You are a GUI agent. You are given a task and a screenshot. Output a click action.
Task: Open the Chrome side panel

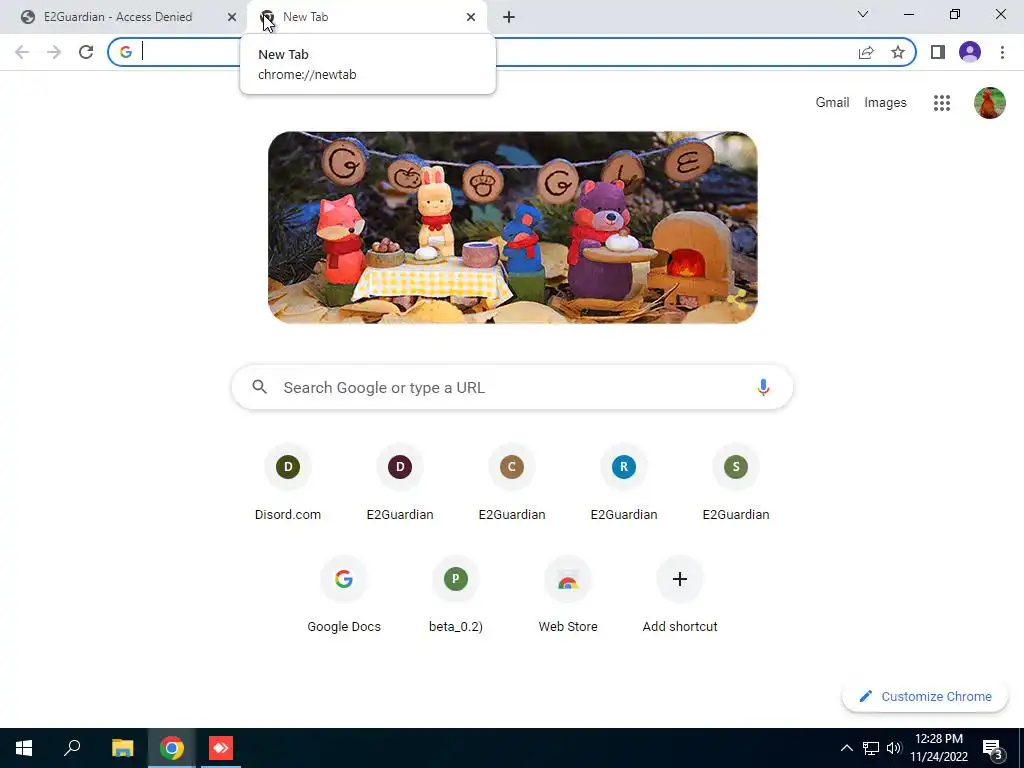coord(938,52)
